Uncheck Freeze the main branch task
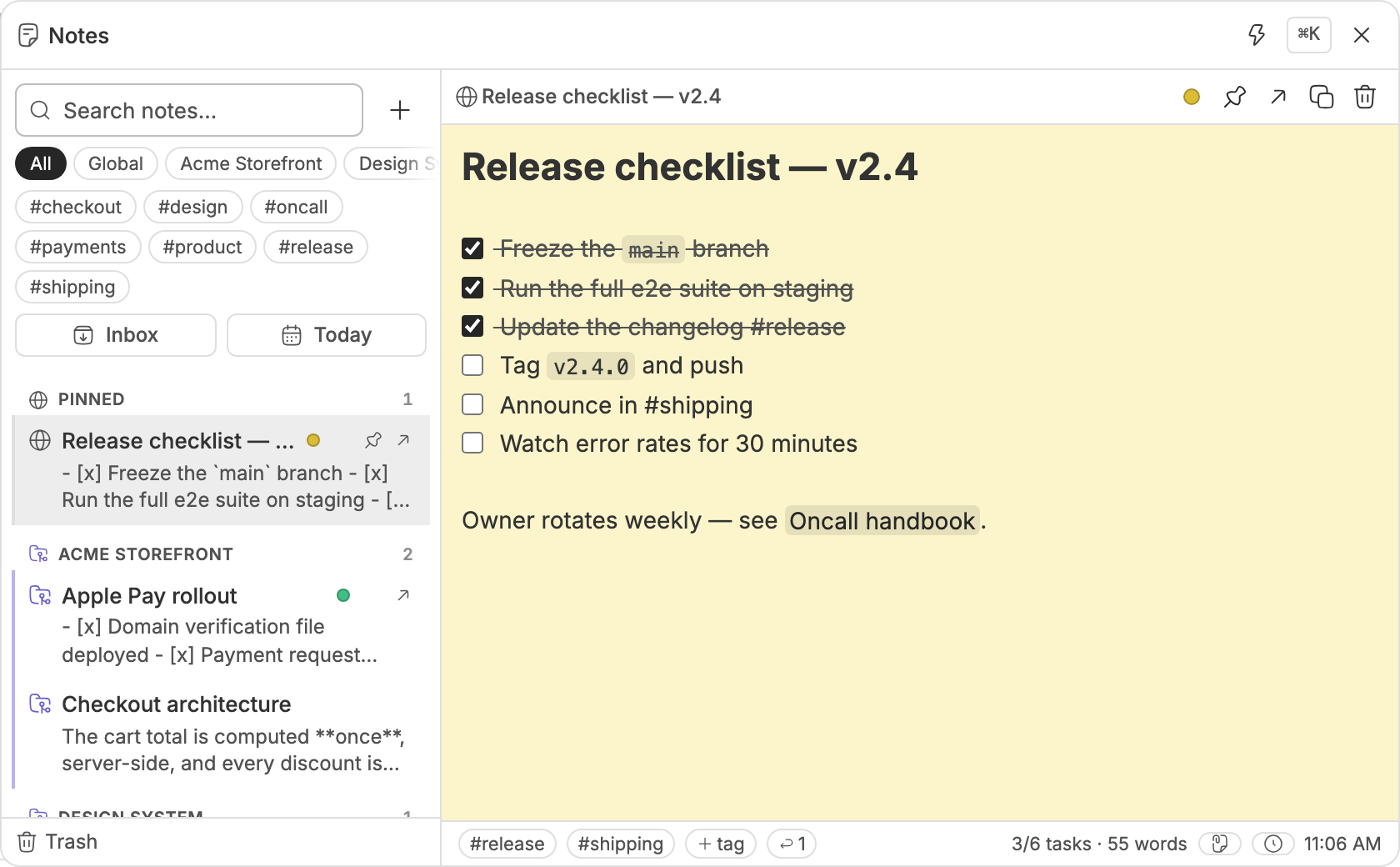Screen dimensions: 1400x867 coord(472,248)
